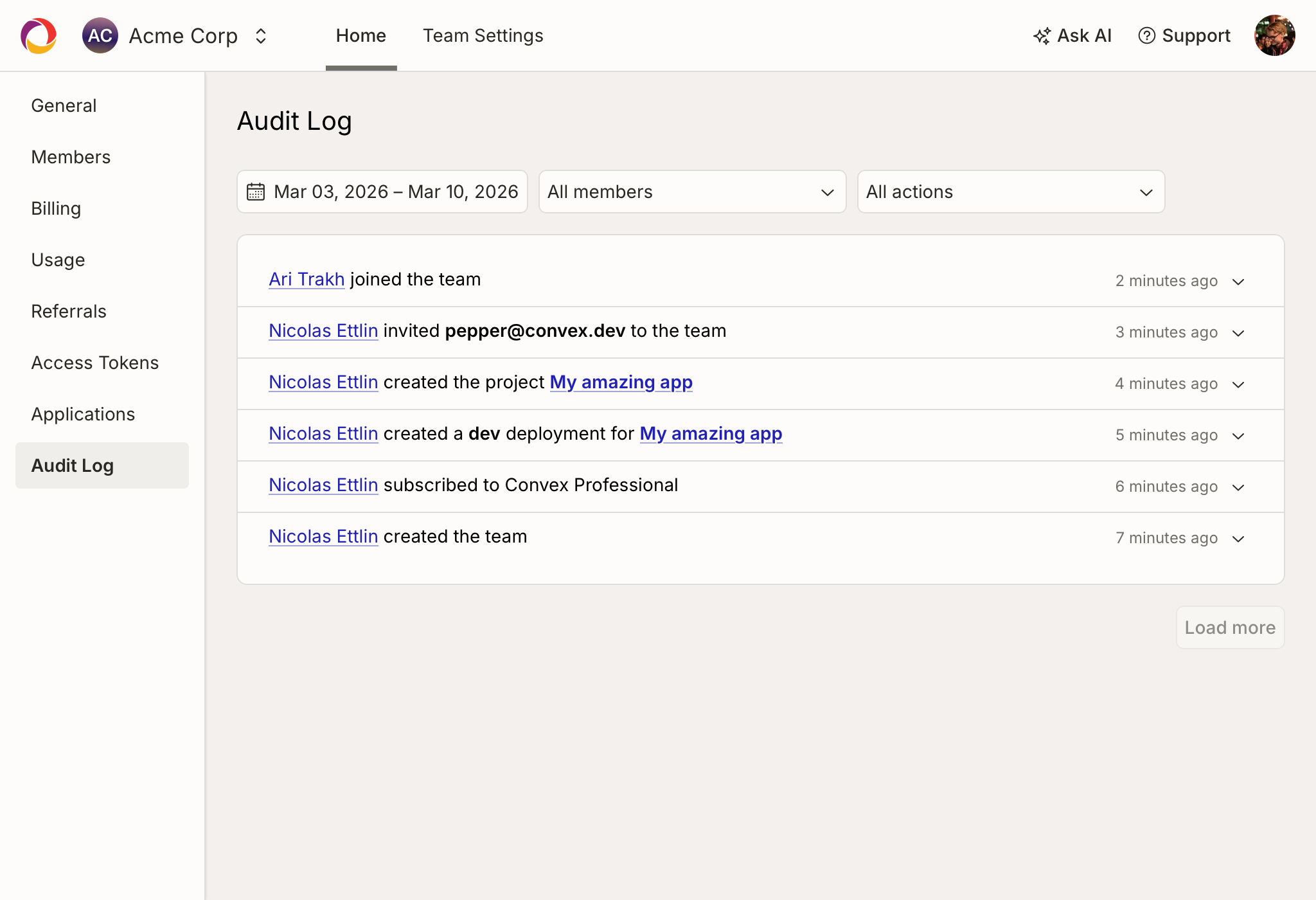Click the team switcher arrows beside Acme Corp
Image resolution: width=1316 pixels, height=900 pixels.
[x=261, y=36]
